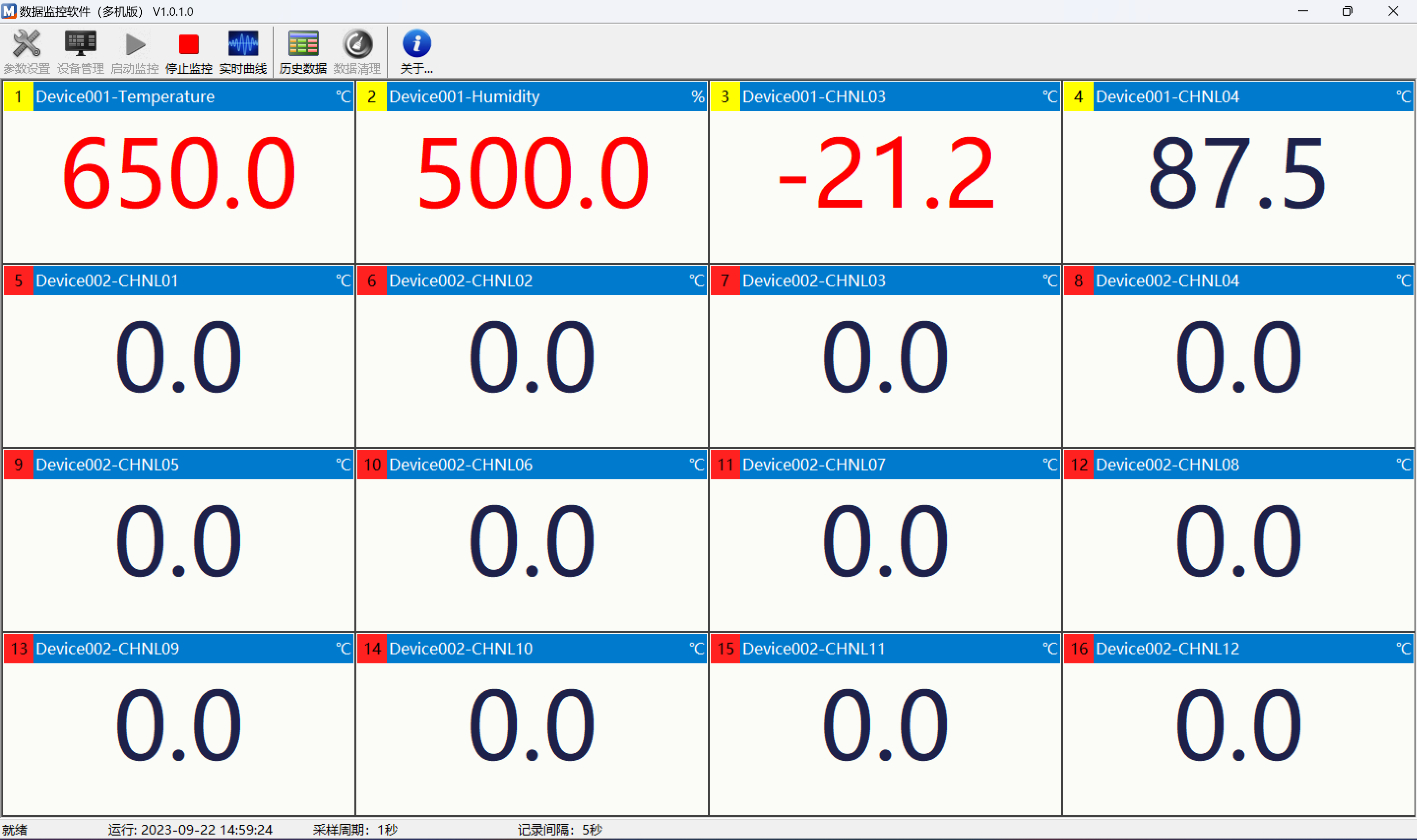The height and width of the screenshot is (840, 1417).
Task: Restore down the application window
Action: [1348, 11]
